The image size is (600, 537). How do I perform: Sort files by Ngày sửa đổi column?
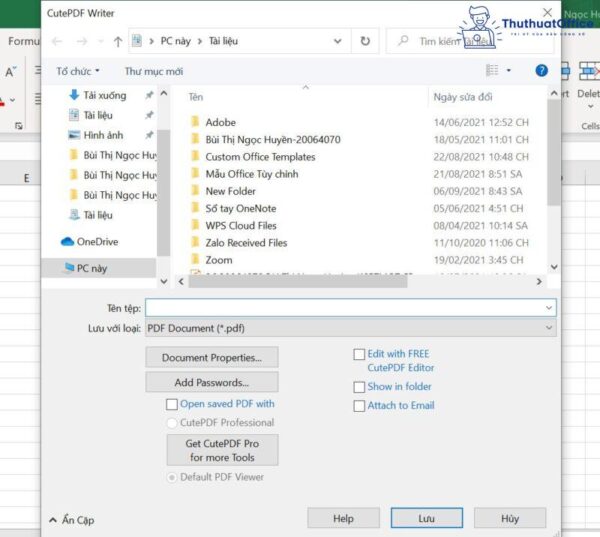(463, 97)
